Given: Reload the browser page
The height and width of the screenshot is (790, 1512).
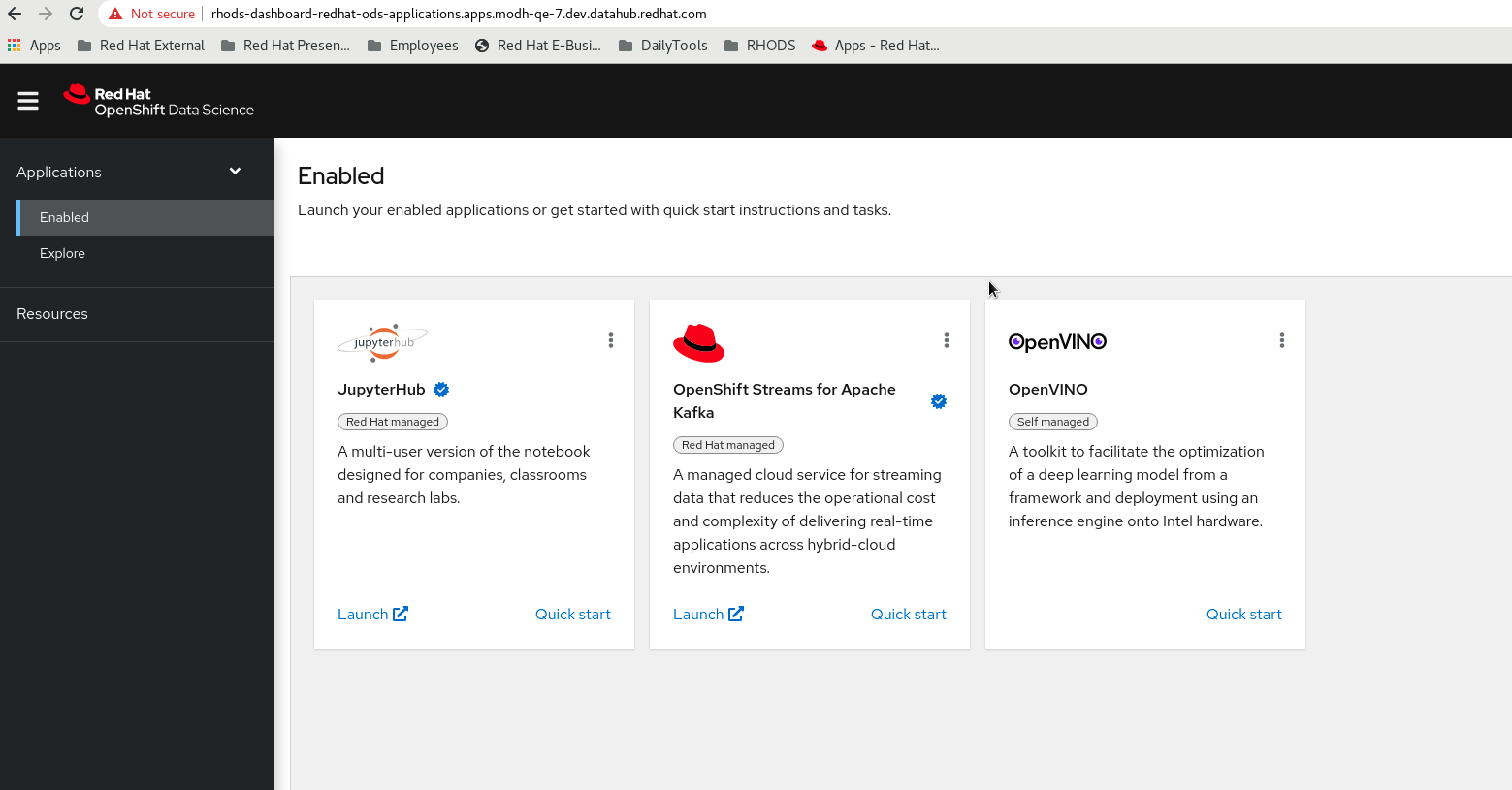Looking at the screenshot, I should click(77, 14).
